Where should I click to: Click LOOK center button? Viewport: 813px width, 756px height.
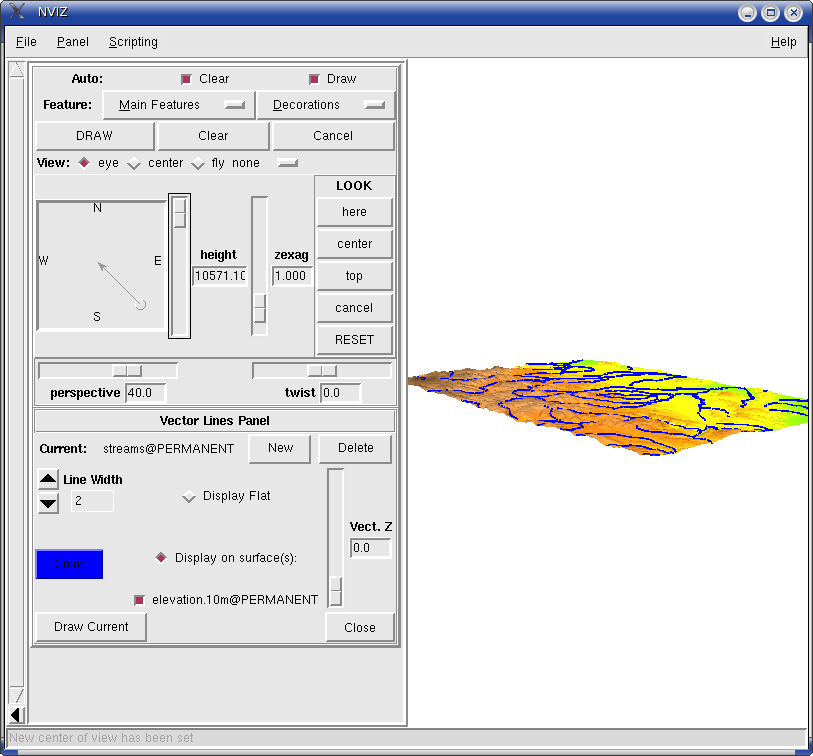click(x=354, y=244)
